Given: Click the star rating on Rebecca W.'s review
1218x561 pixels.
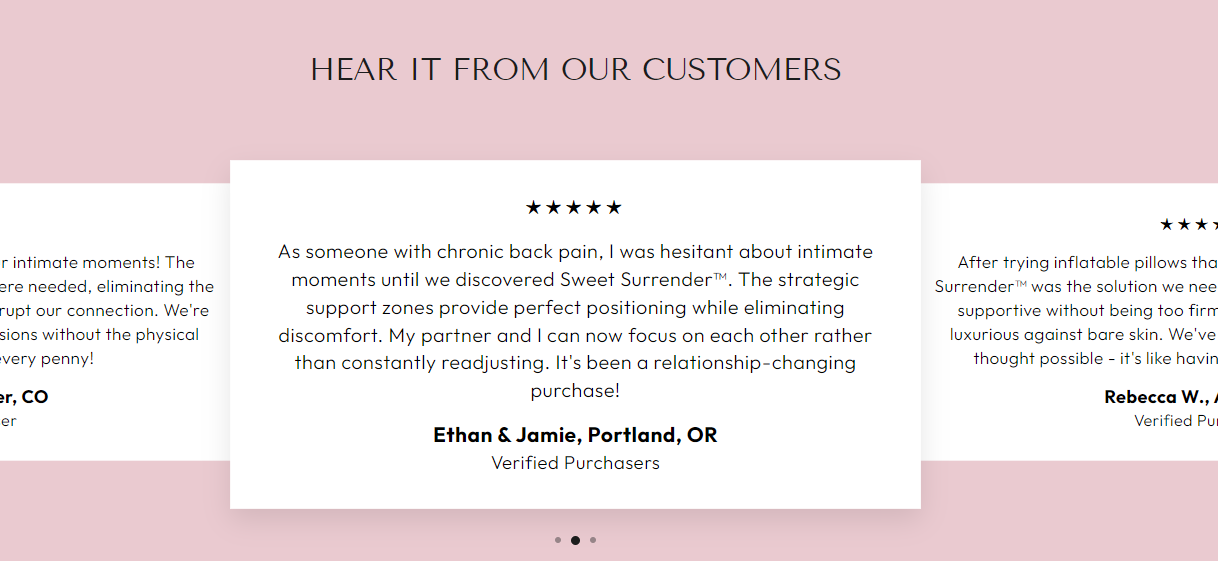Looking at the screenshot, I should pos(1188,225).
